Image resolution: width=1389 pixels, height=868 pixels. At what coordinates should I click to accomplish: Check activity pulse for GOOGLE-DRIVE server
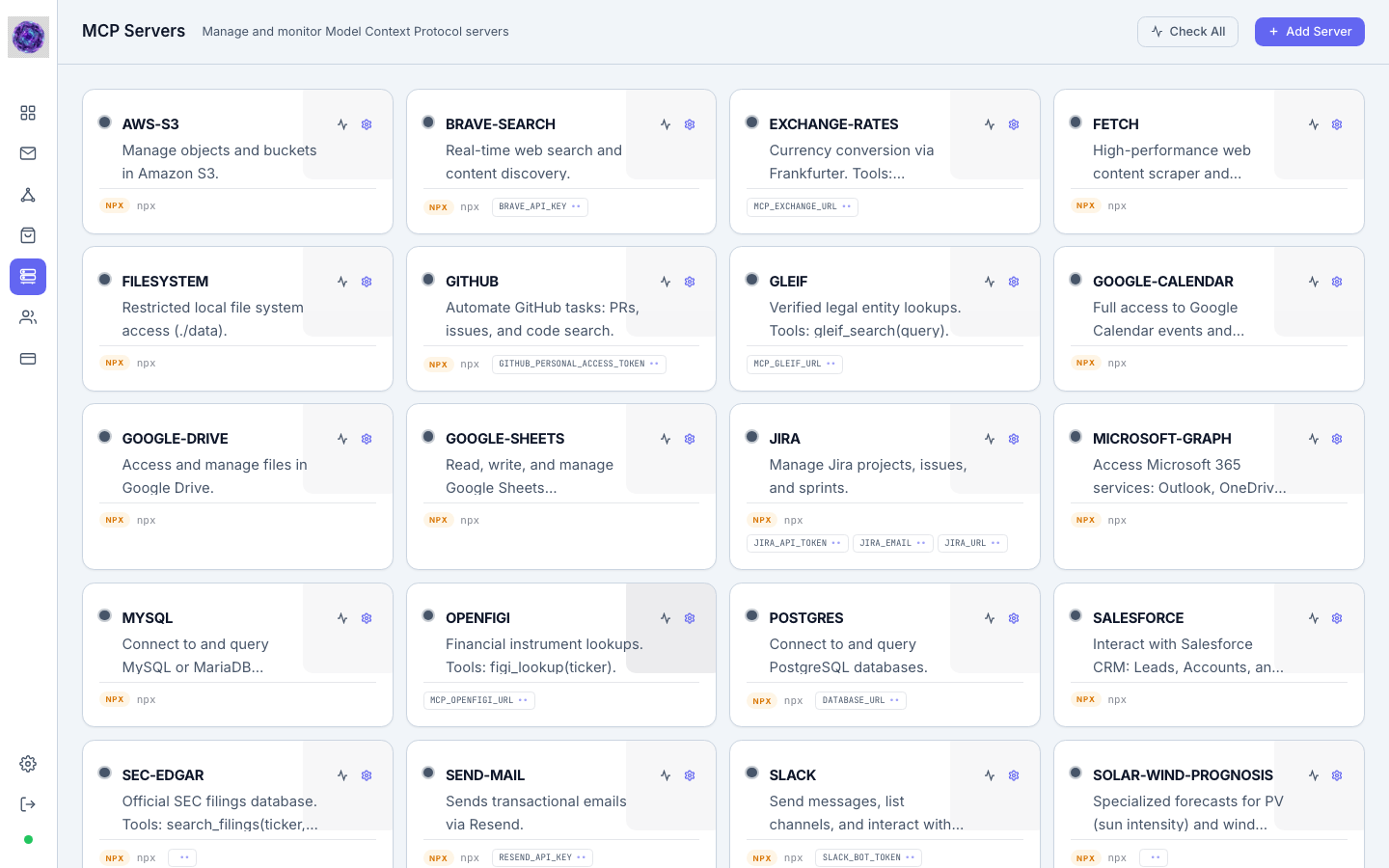coord(342,439)
